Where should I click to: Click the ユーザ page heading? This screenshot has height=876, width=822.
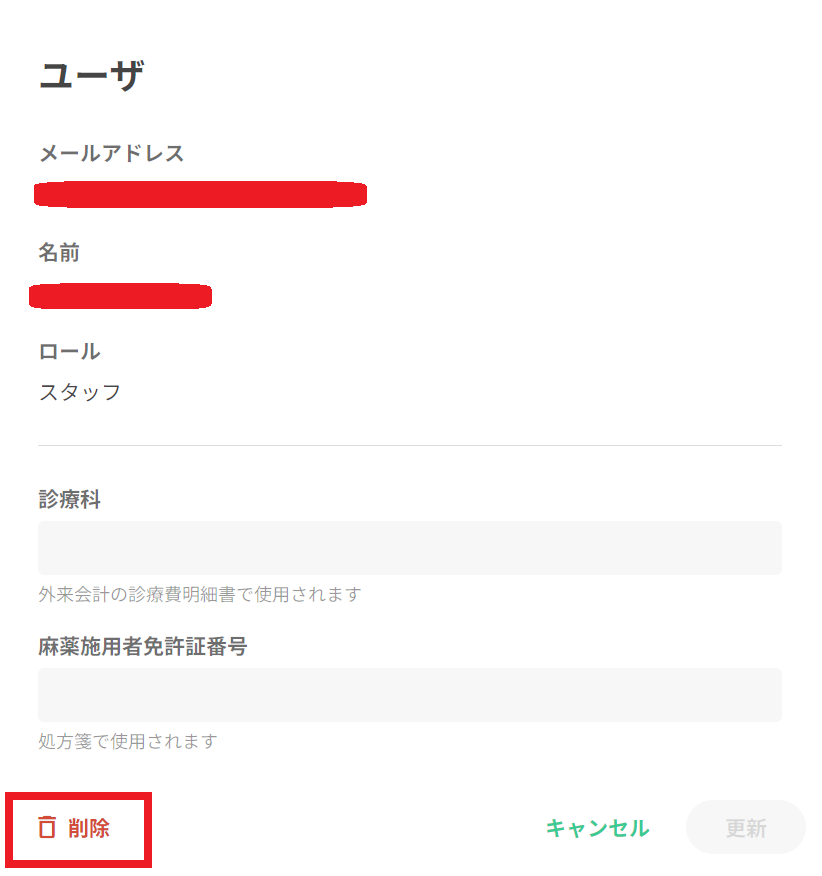click(91, 76)
